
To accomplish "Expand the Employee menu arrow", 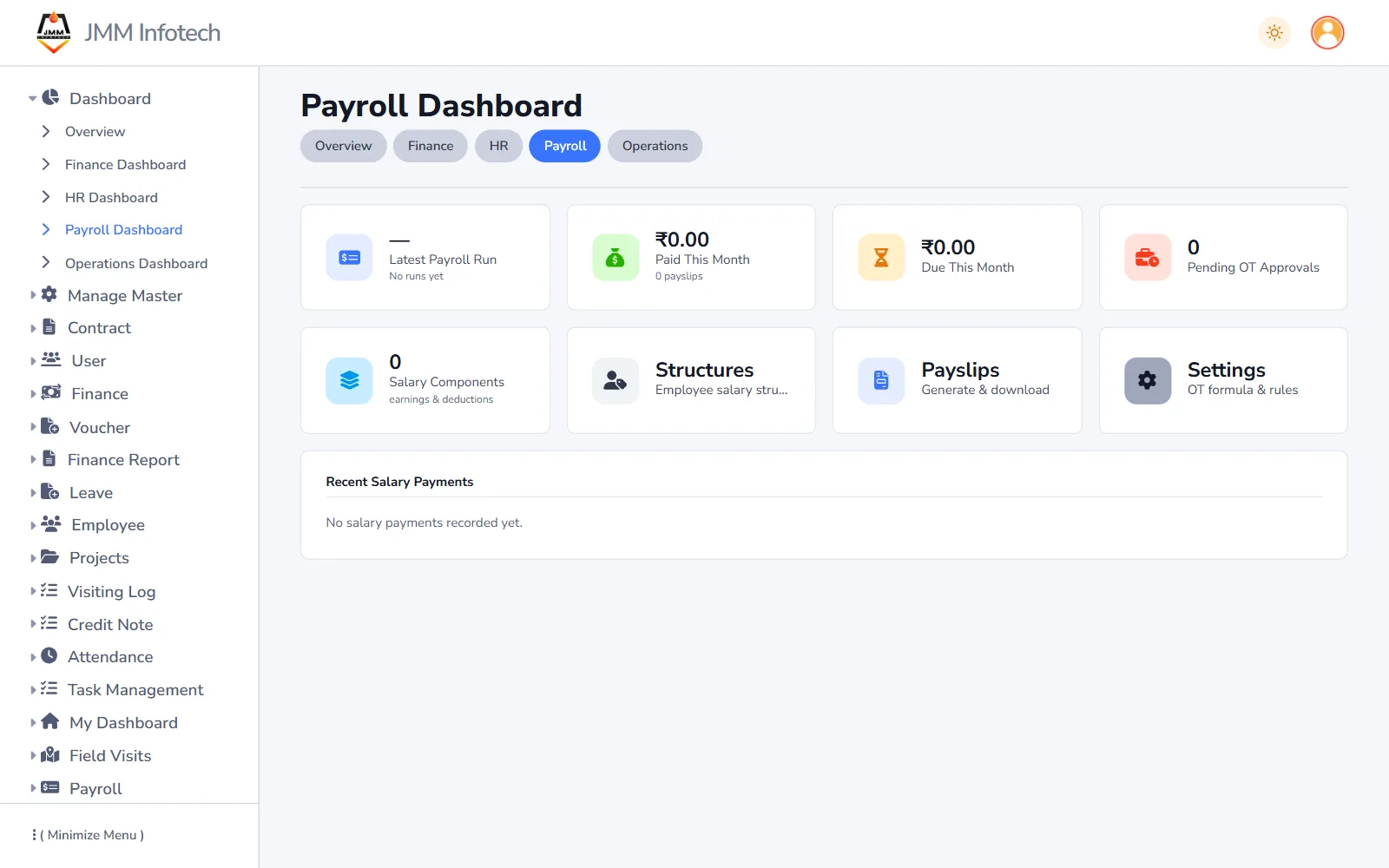I will click(33, 525).
